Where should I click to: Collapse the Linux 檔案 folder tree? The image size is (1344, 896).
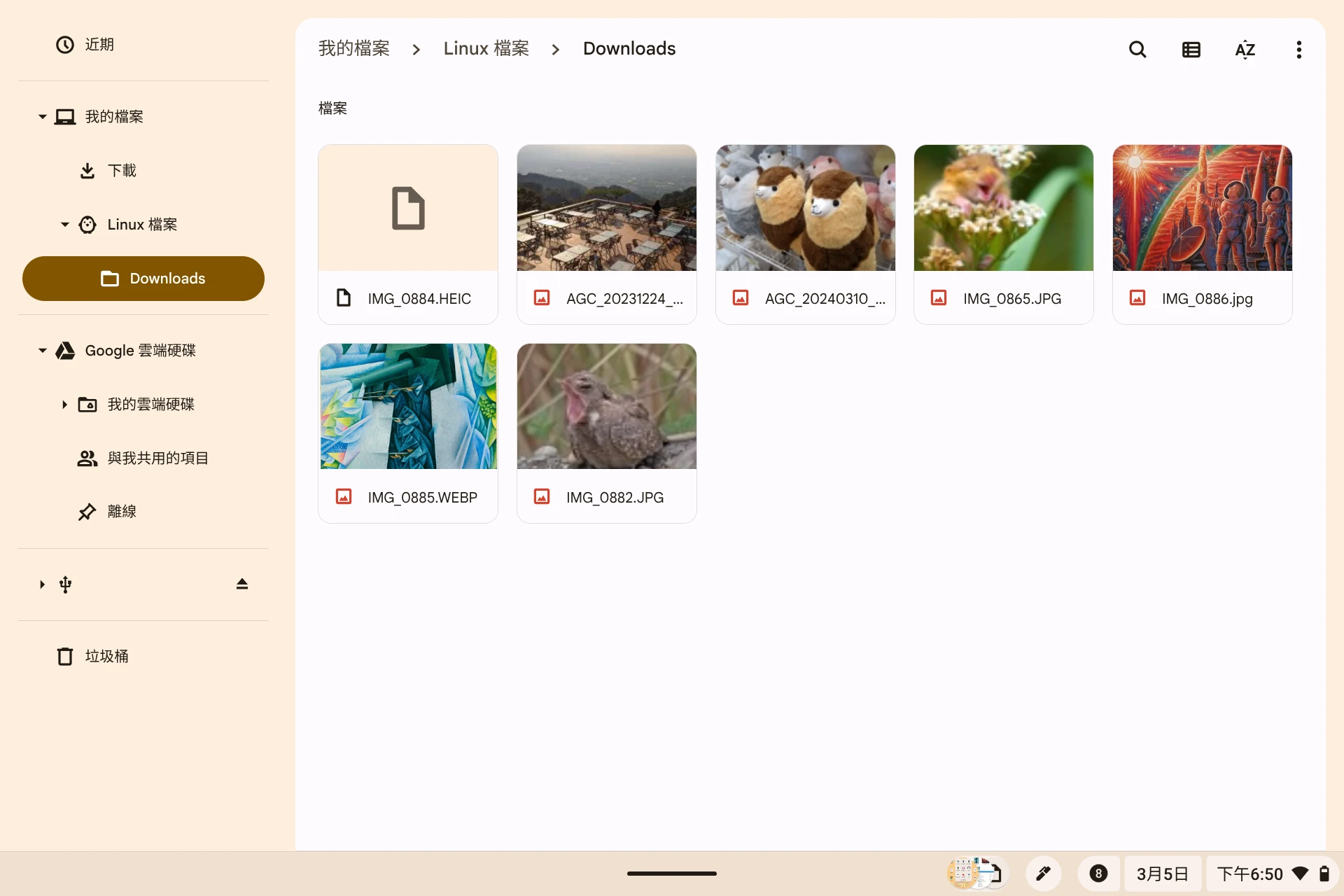tap(64, 225)
